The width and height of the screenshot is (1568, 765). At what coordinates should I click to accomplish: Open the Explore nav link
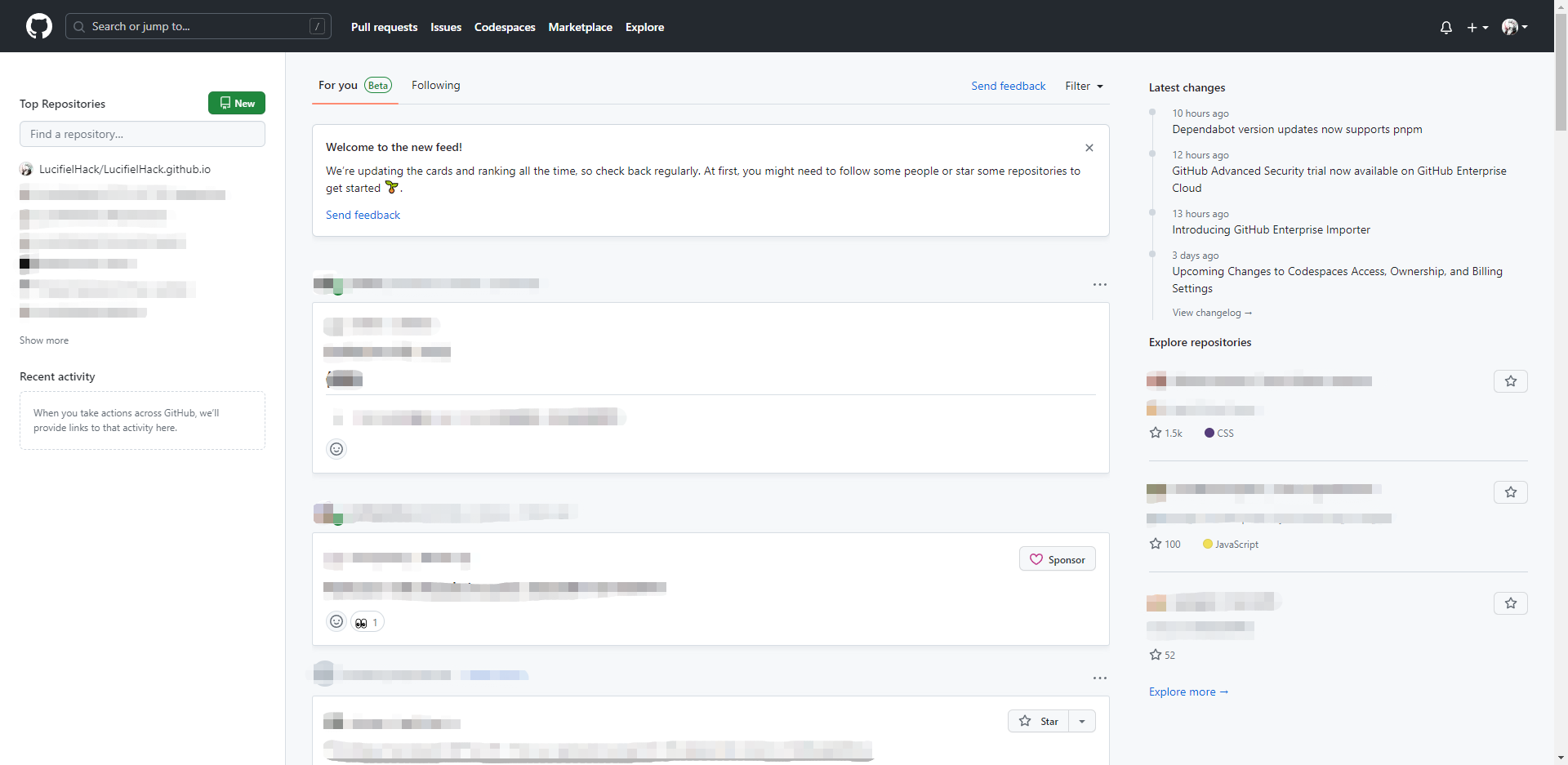point(644,27)
